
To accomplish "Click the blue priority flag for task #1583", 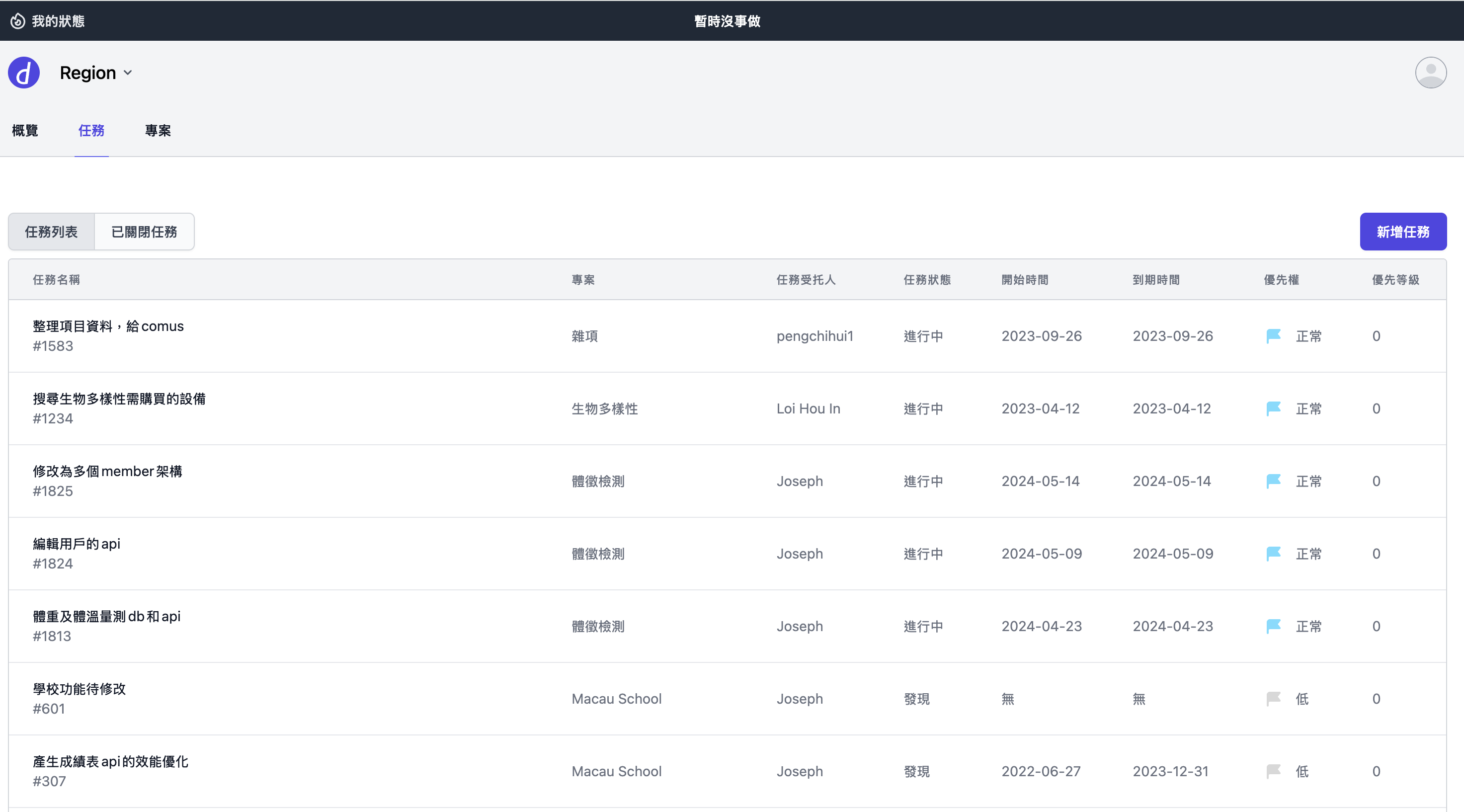I will pos(1274,335).
